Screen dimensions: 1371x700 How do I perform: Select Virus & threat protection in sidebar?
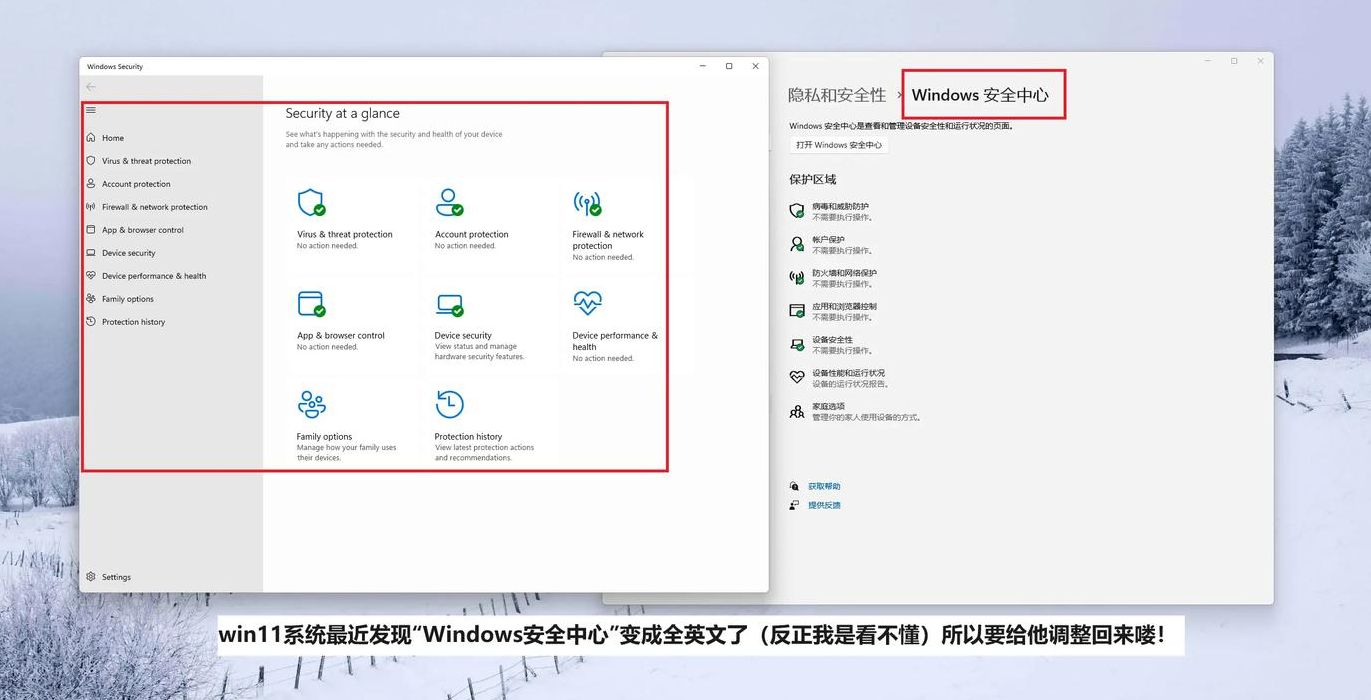coord(146,161)
